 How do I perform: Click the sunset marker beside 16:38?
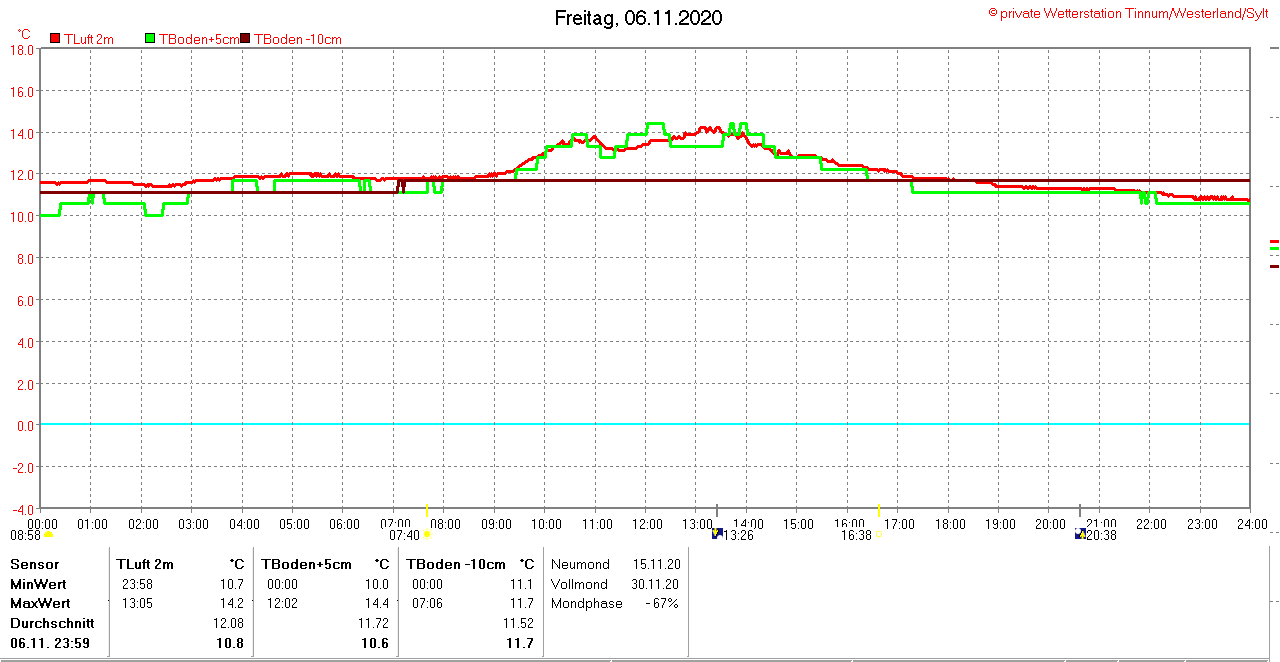(877, 535)
